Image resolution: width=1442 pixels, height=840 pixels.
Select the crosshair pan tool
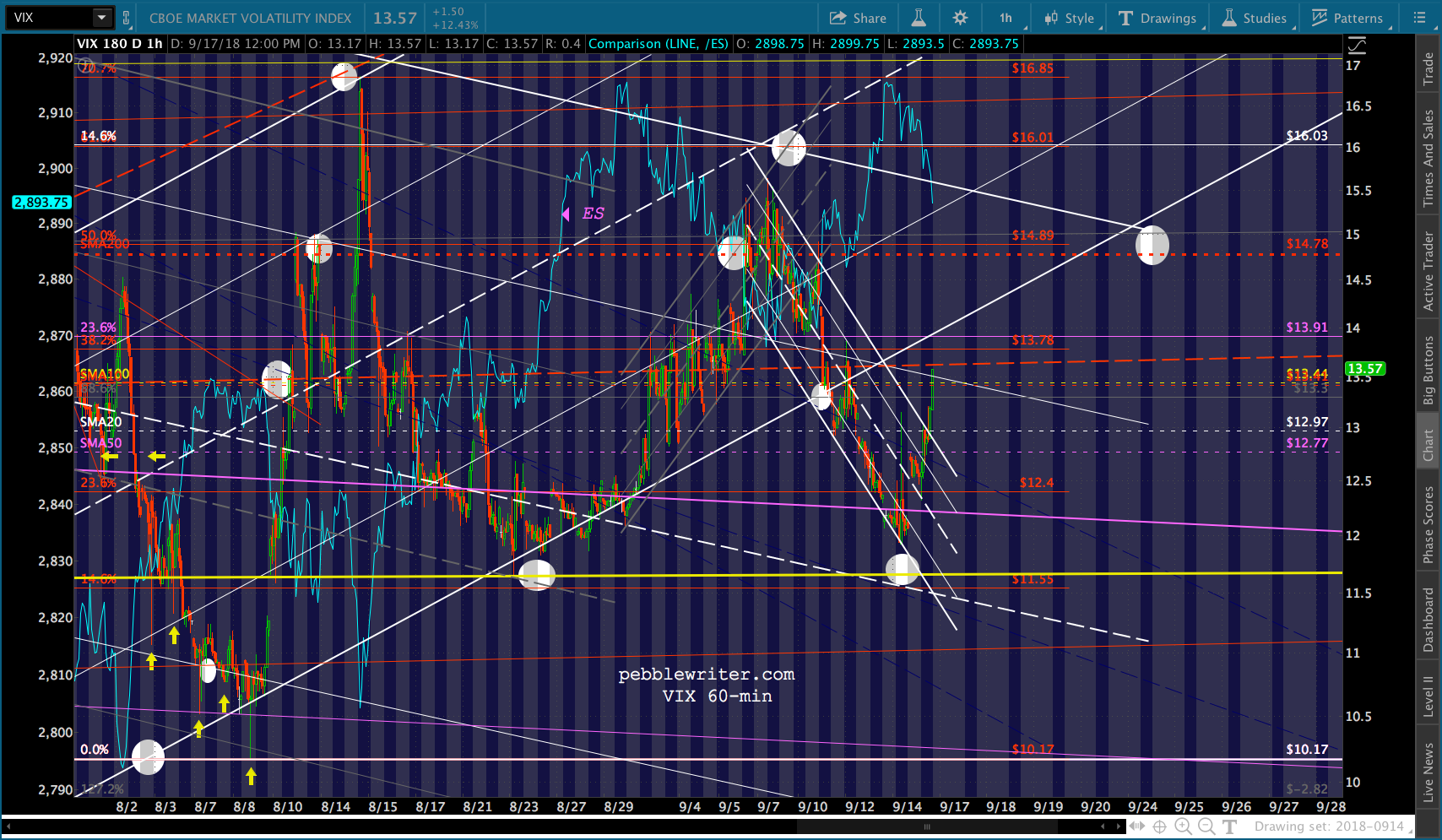tap(1160, 826)
